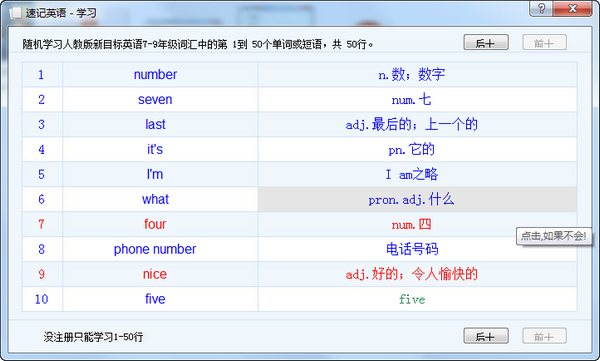Click the 点击,如果不会! tooltip
The height and width of the screenshot is (361, 600).
coord(553,236)
